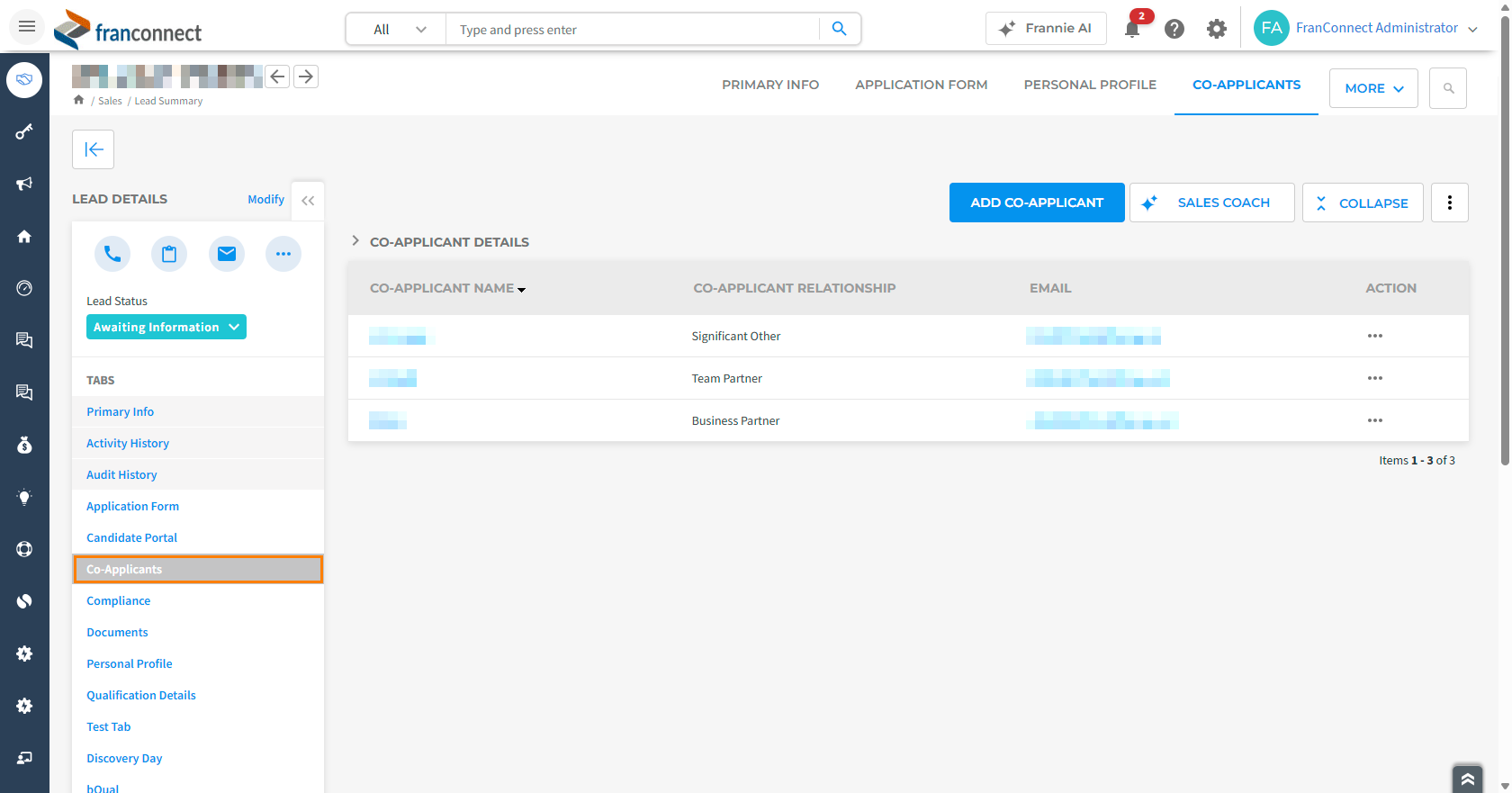Open the lifebuoy support icon
This screenshot has width=1512, height=793.
click(x=24, y=549)
